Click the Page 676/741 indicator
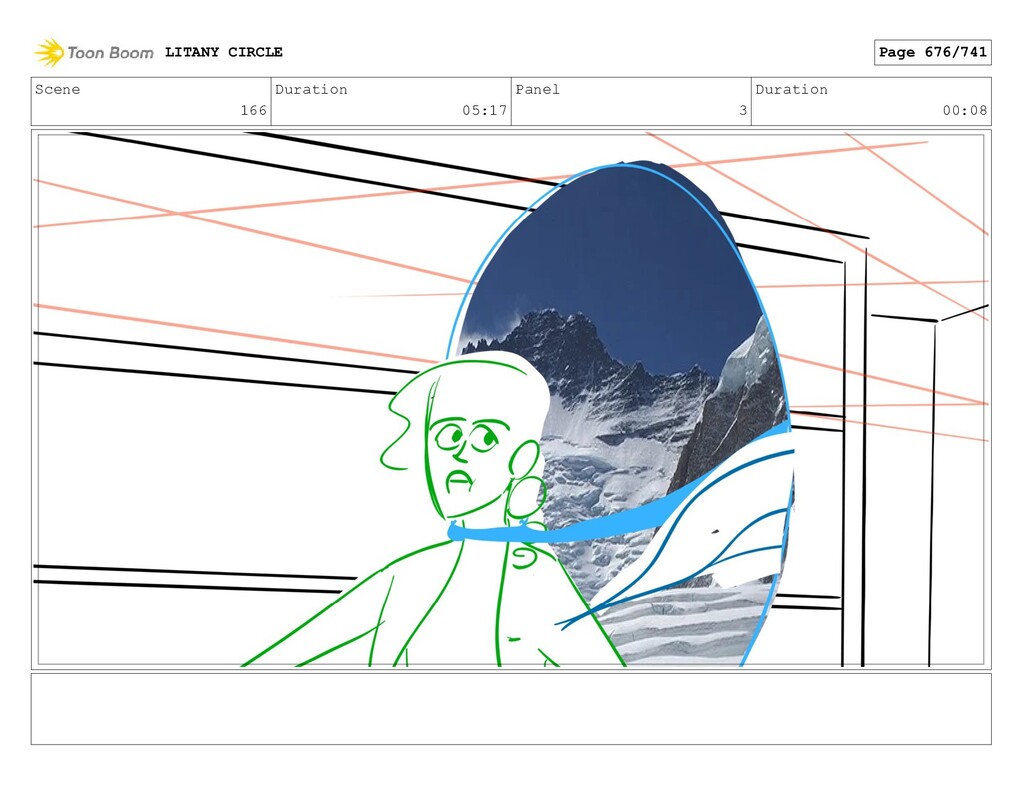Viewport: 1024px width, 791px height. [933, 52]
